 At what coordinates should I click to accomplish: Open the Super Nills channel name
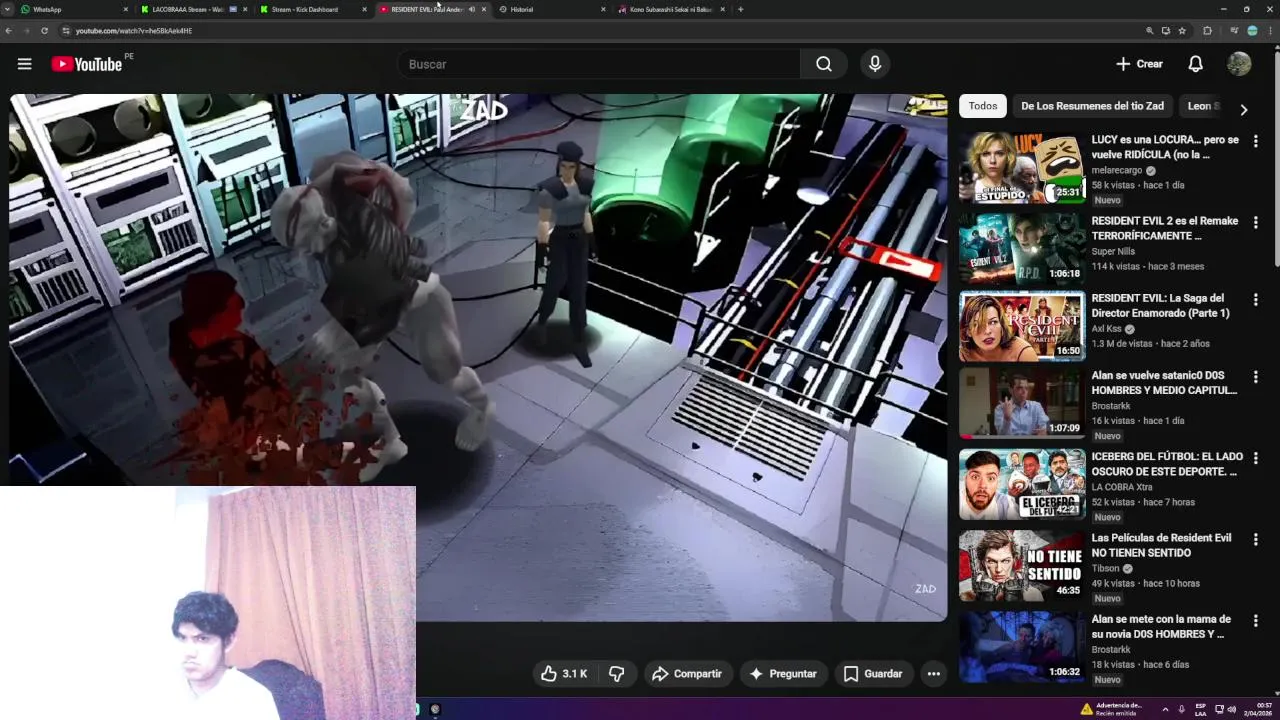[x=1113, y=251]
